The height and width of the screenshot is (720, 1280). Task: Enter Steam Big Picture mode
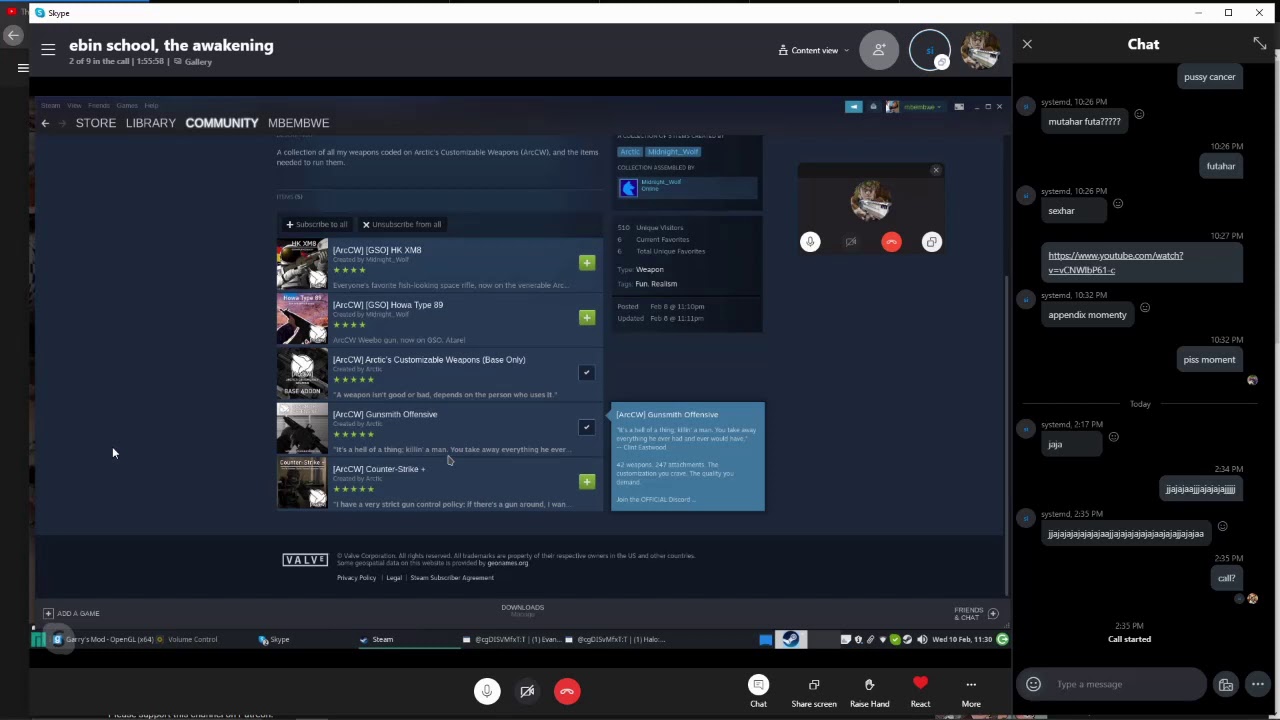click(959, 106)
